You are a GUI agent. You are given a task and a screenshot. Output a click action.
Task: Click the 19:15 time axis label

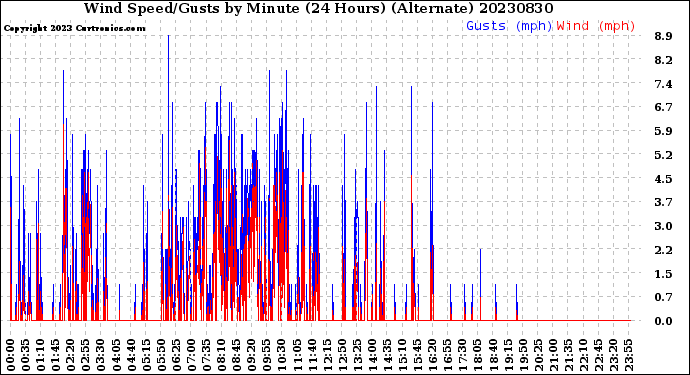pyautogui.click(x=508, y=355)
